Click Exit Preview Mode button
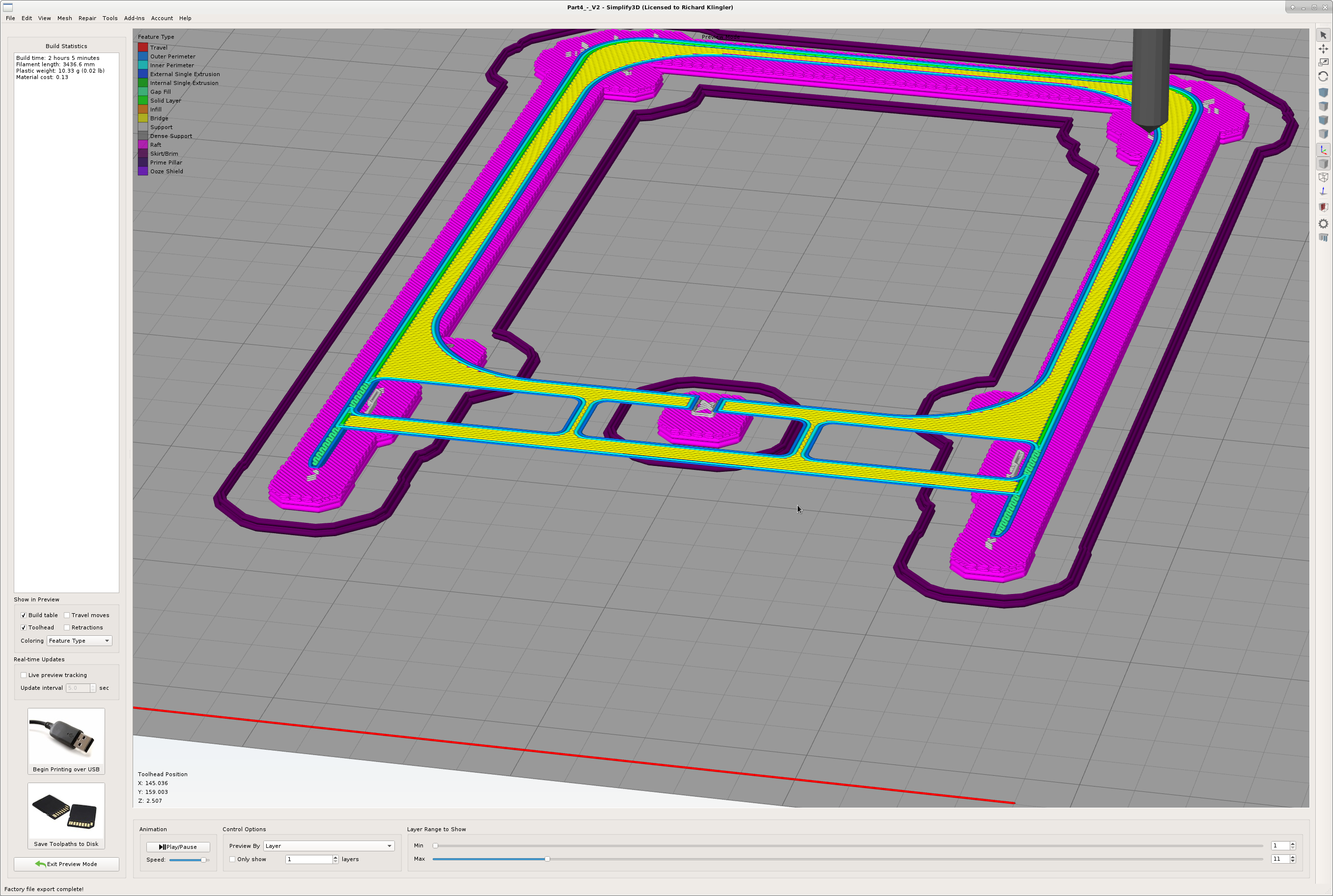Viewport: 1333px width, 896px height. pos(66,864)
